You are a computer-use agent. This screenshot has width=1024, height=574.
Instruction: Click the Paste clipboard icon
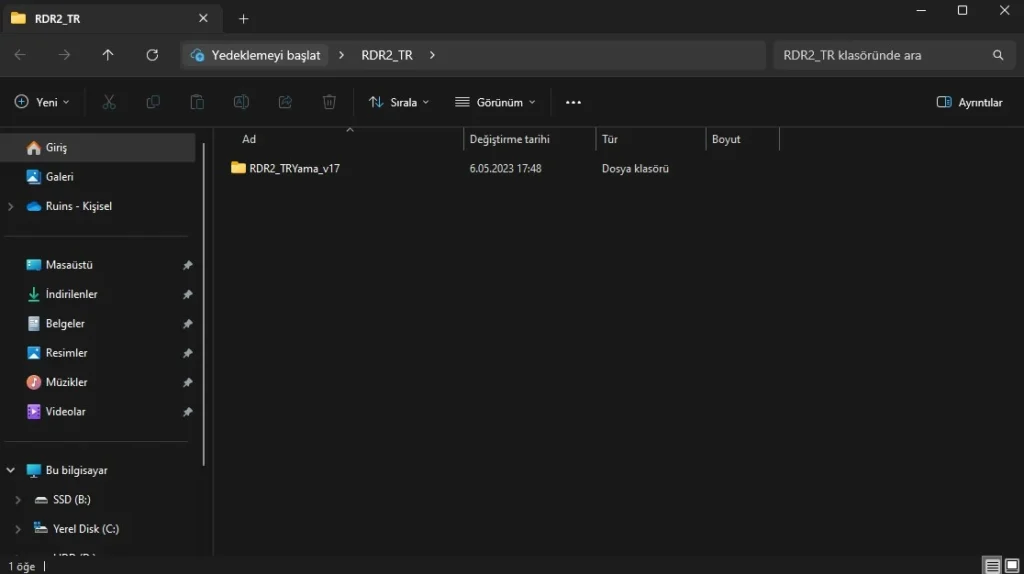[197, 102]
